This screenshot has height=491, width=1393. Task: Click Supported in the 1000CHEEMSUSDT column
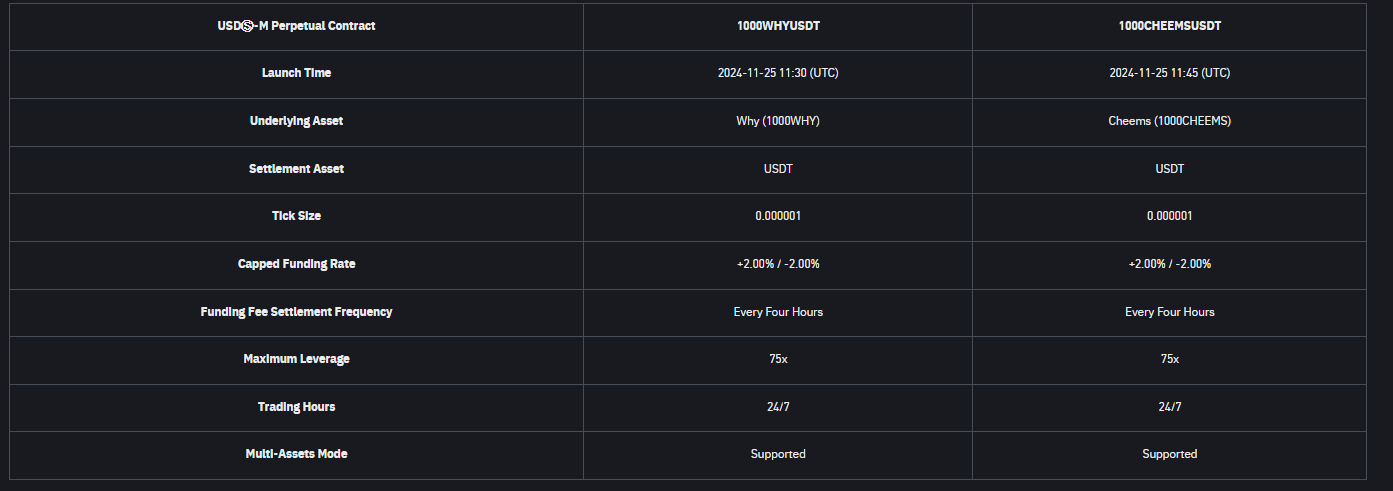tap(1169, 454)
